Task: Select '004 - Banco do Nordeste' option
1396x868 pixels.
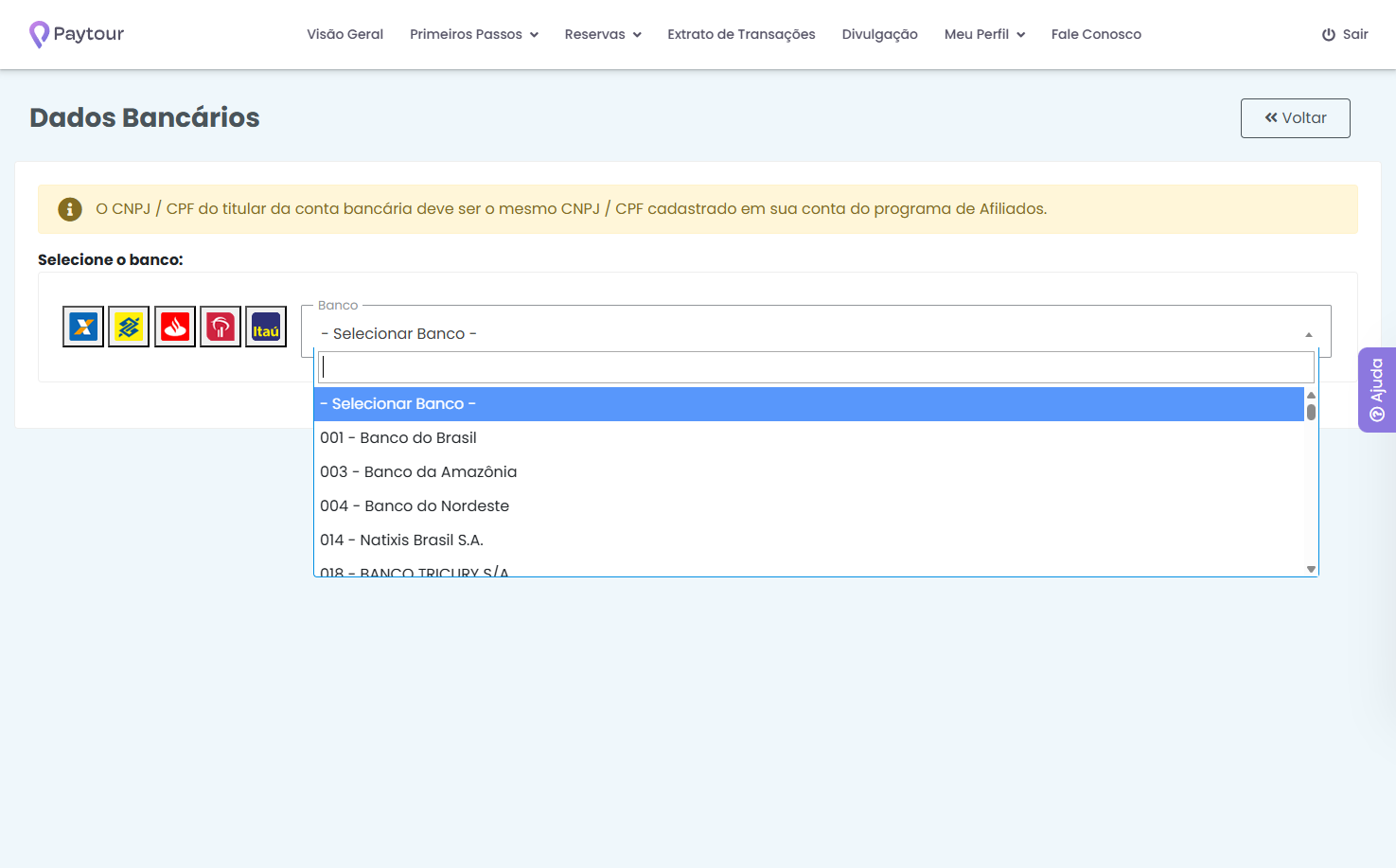Action: [809, 506]
